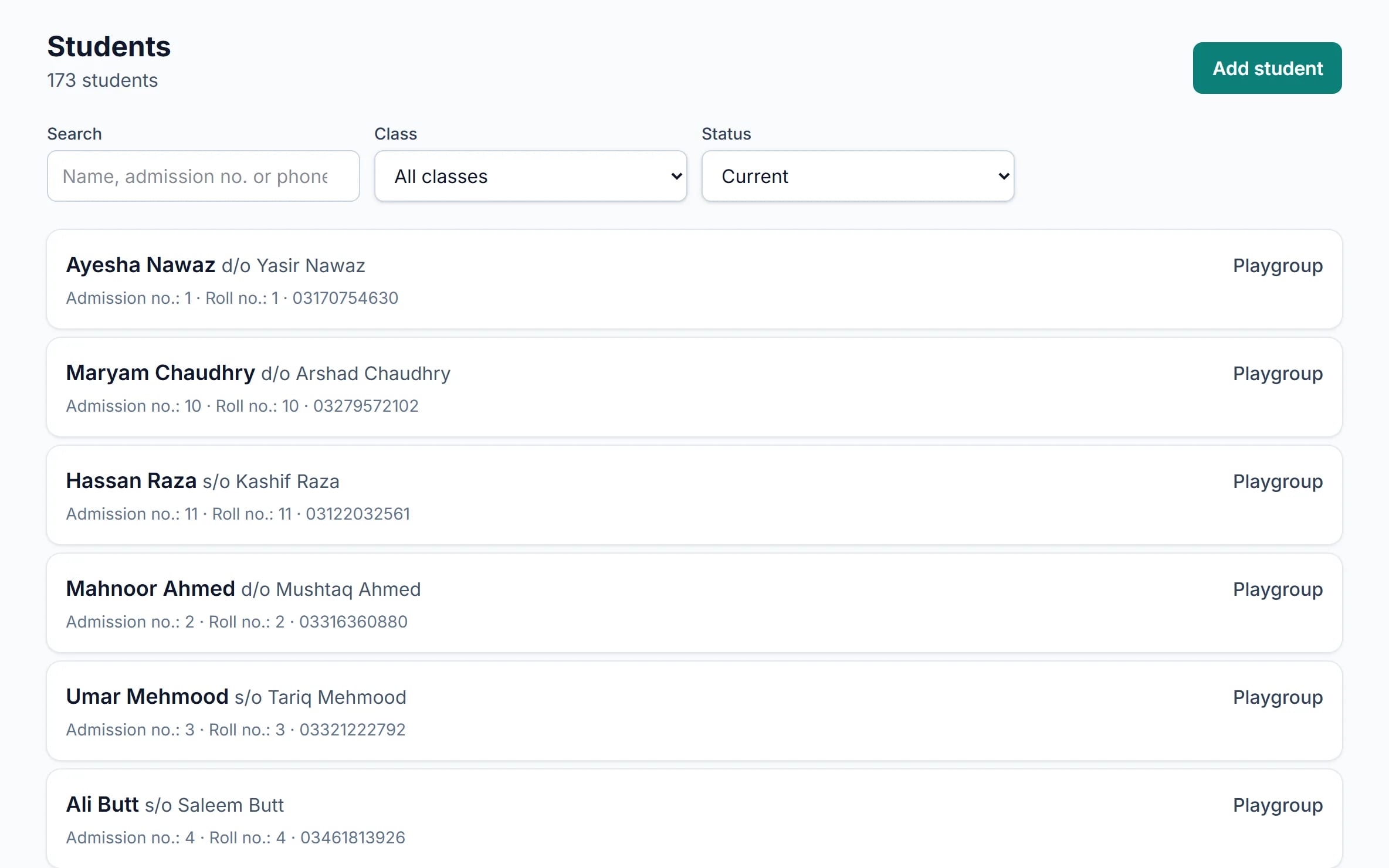Click details line with 03461813926
Screen dimensions: 1389x868
pos(236,838)
